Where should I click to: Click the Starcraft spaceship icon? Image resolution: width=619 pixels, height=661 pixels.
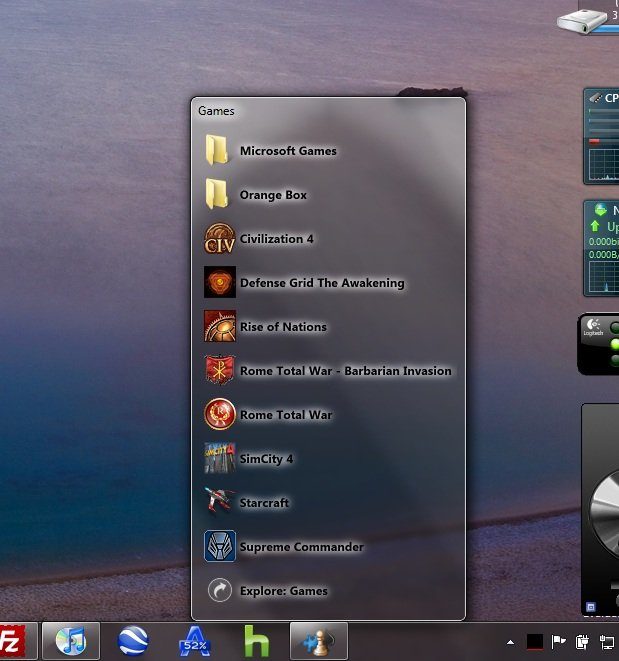(x=219, y=502)
